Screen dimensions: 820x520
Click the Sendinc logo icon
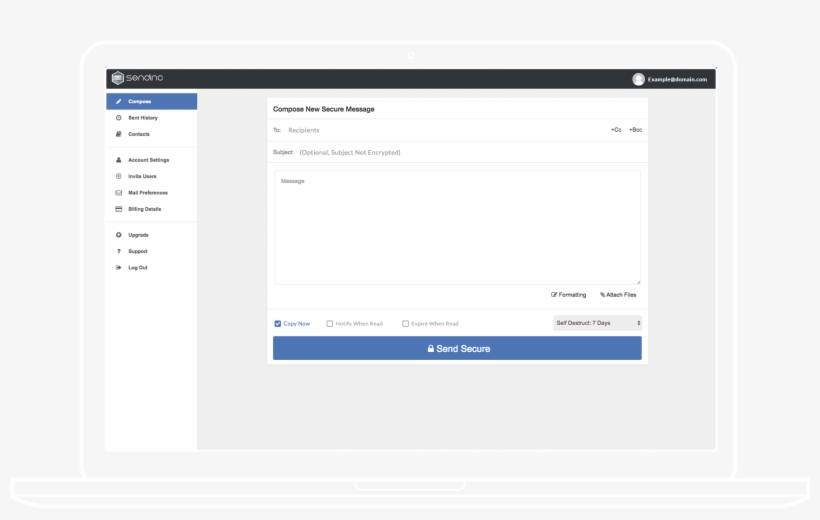[118, 78]
